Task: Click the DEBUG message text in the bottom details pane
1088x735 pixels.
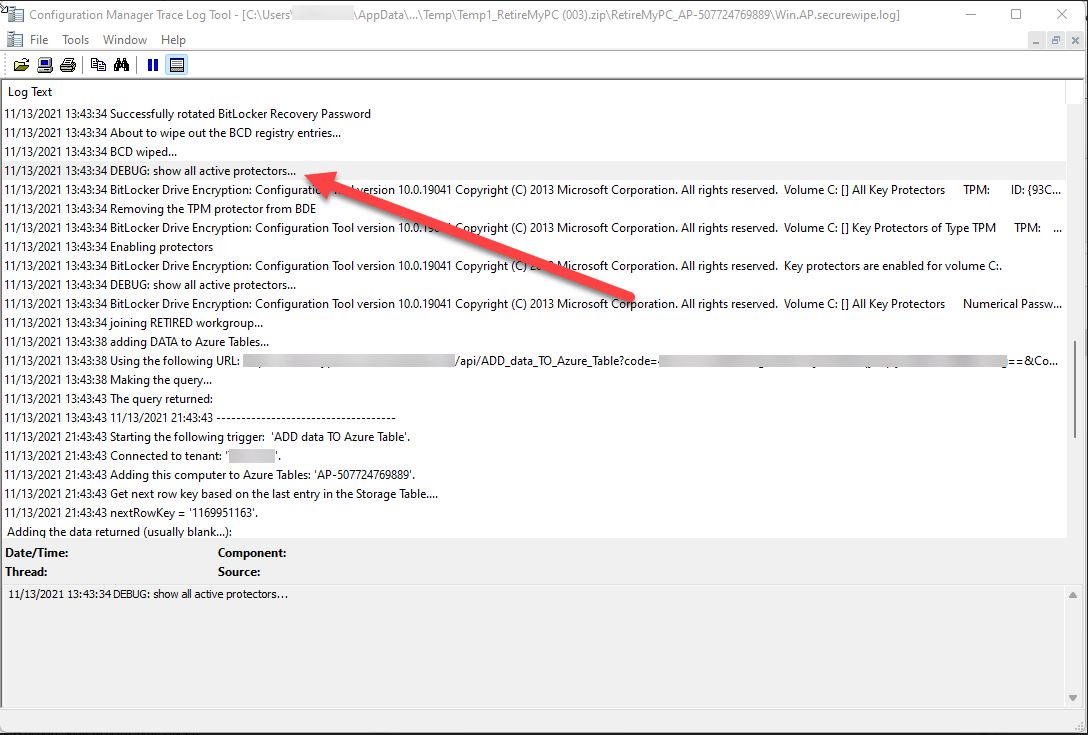Action: tap(148, 594)
